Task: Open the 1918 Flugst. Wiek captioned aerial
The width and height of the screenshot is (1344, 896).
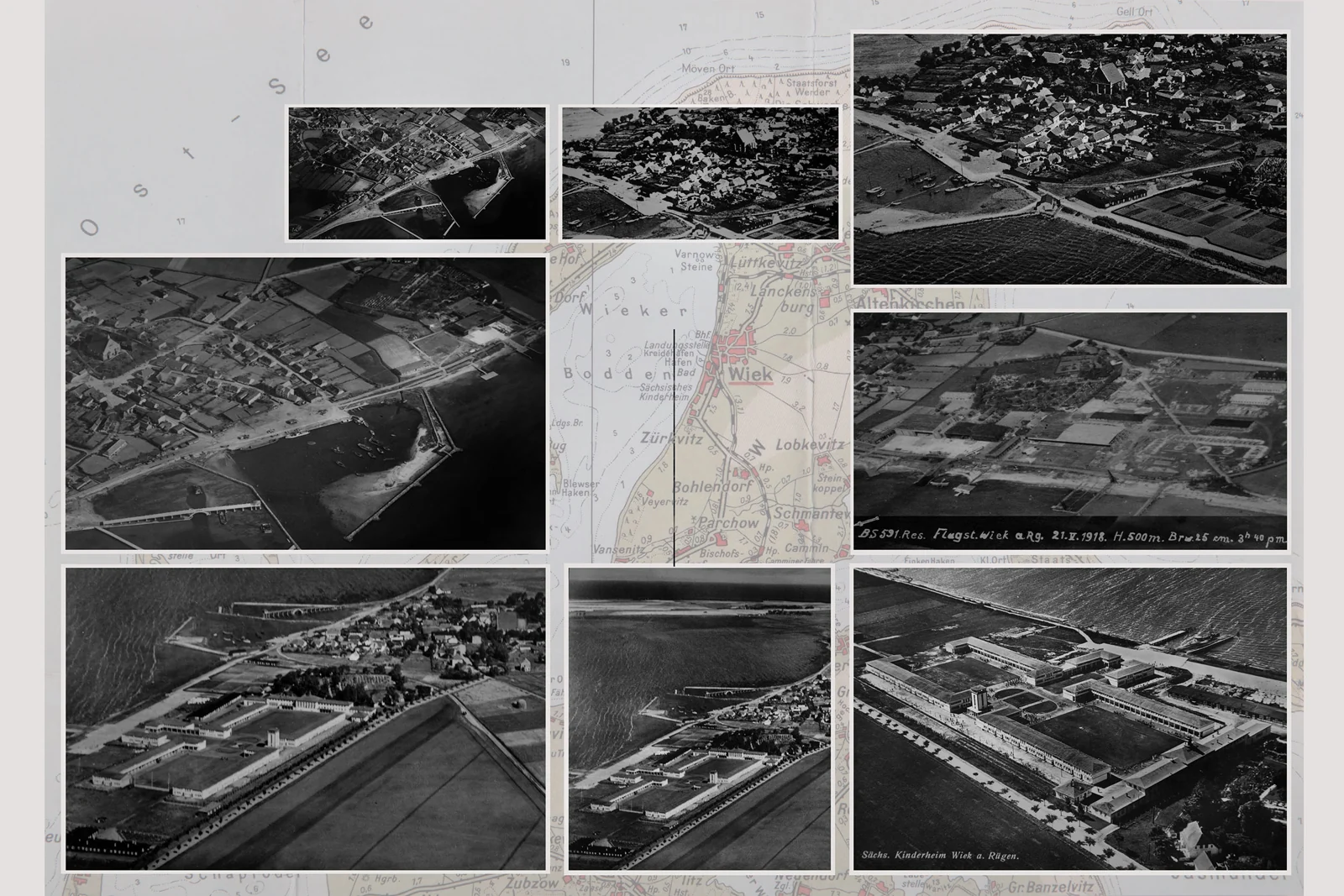Action: point(1070,431)
